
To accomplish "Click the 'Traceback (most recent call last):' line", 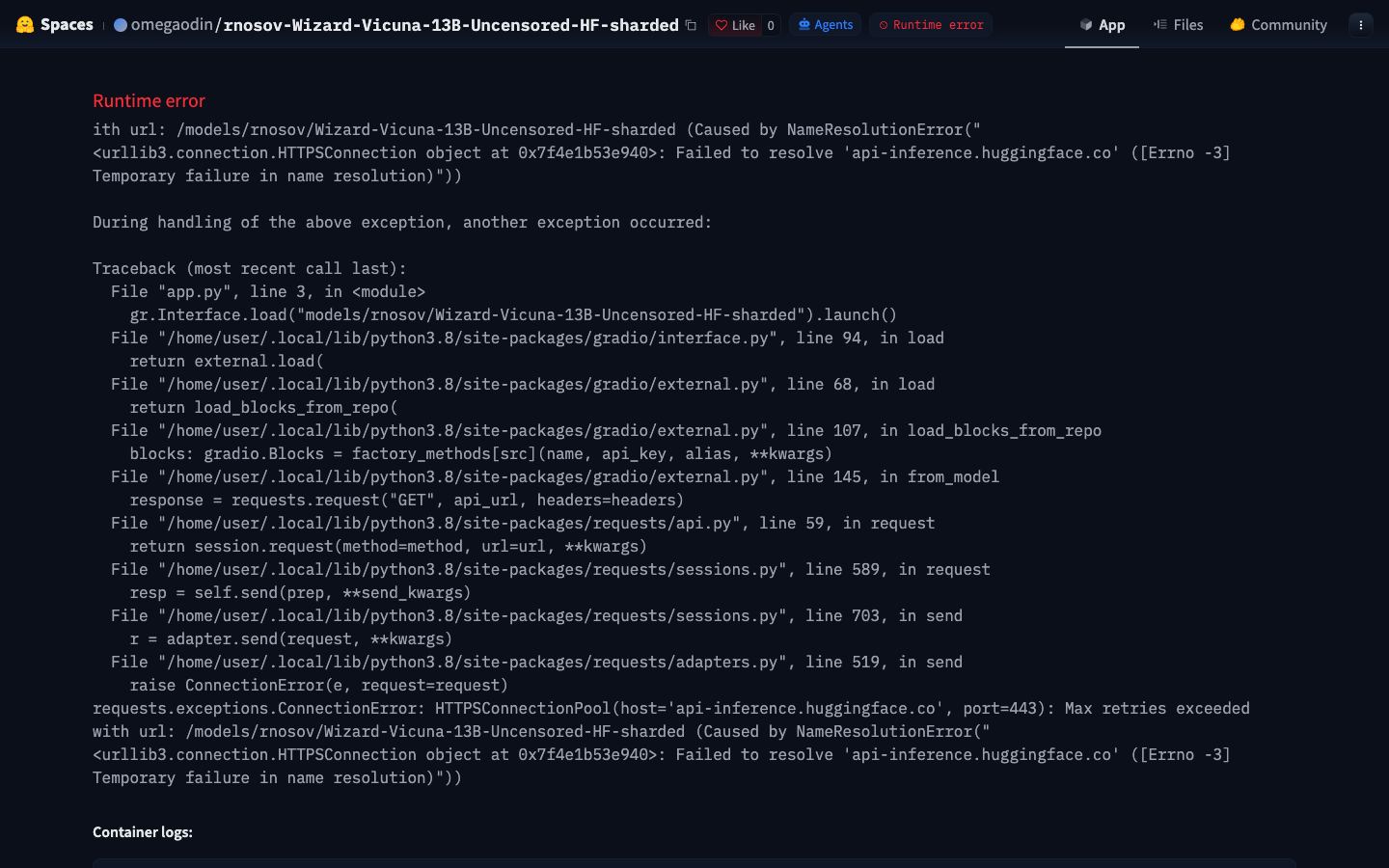I will pos(250,268).
